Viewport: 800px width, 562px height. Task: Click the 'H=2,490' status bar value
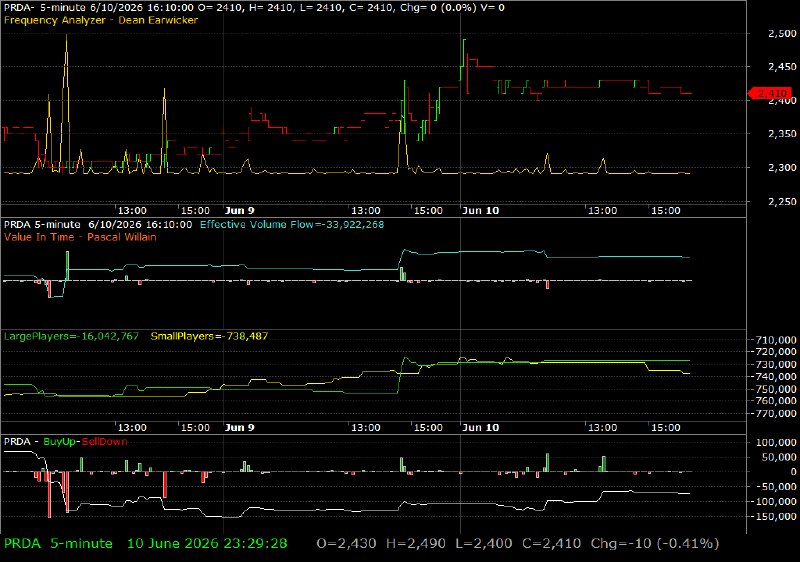[416, 544]
